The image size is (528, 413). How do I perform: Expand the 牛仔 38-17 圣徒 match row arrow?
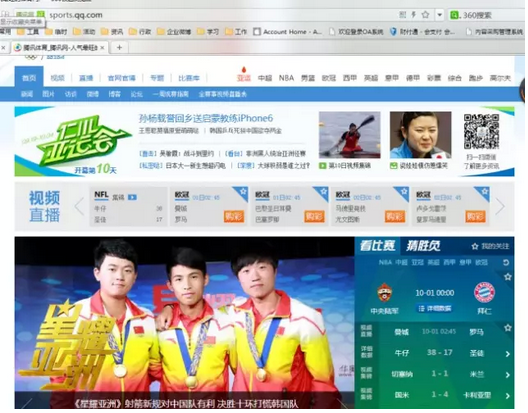click(x=507, y=354)
